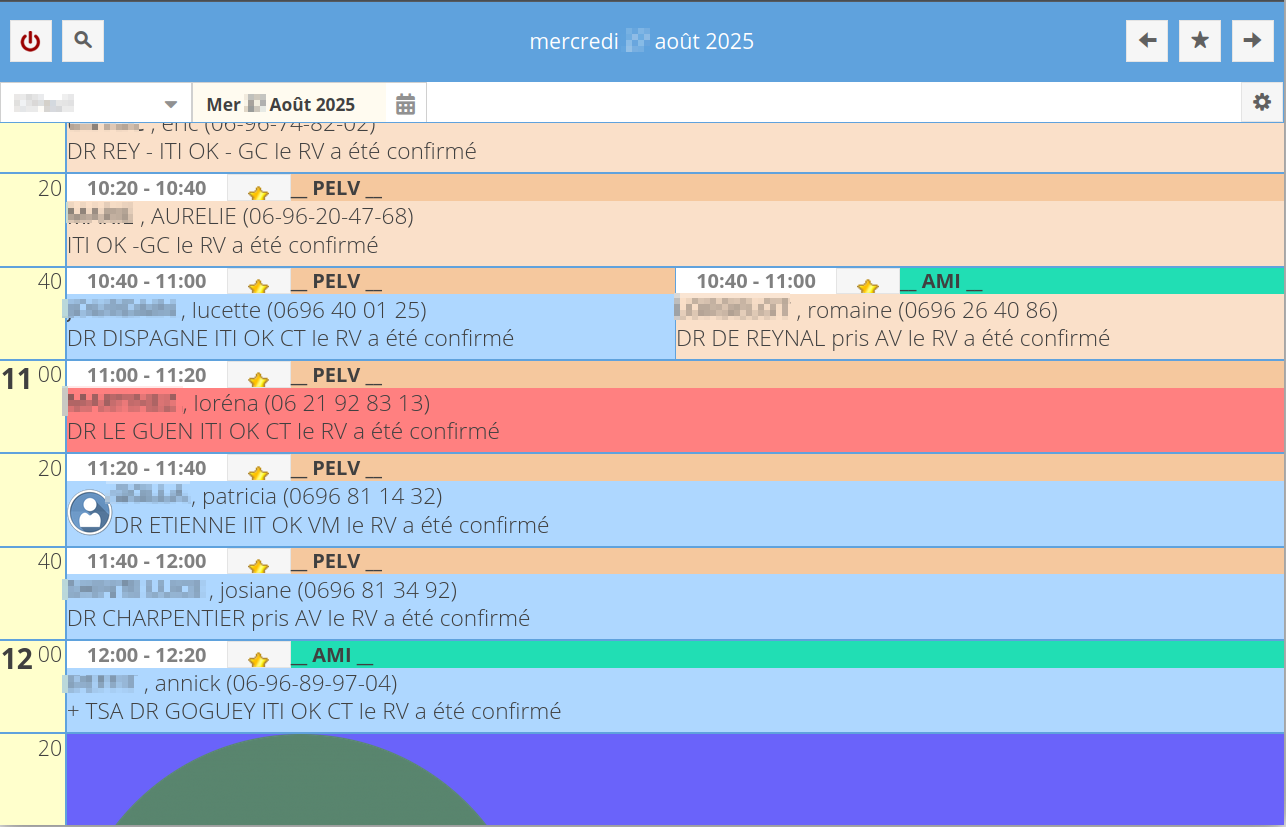Go to next day with right arrow
The image size is (1286, 827).
point(1252,41)
